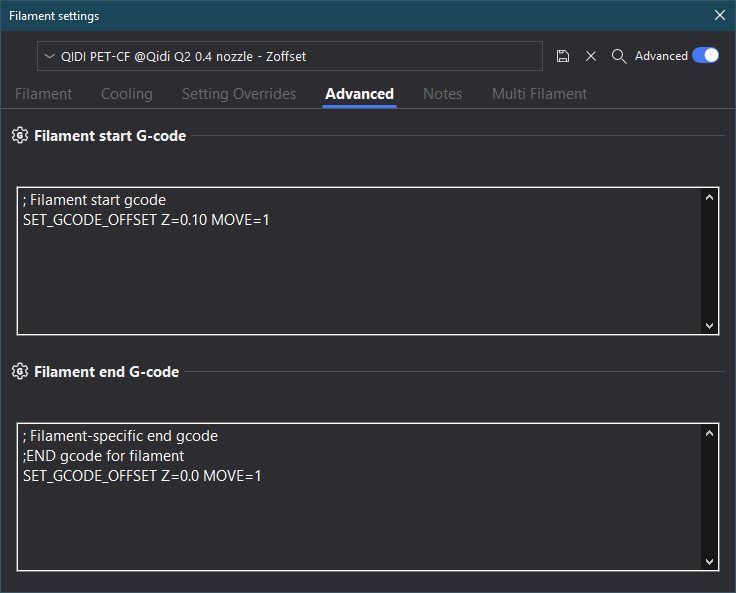Click the ';END gcode for filament' line
Viewport: 736px width, 593px height.
click(x=103, y=456)
